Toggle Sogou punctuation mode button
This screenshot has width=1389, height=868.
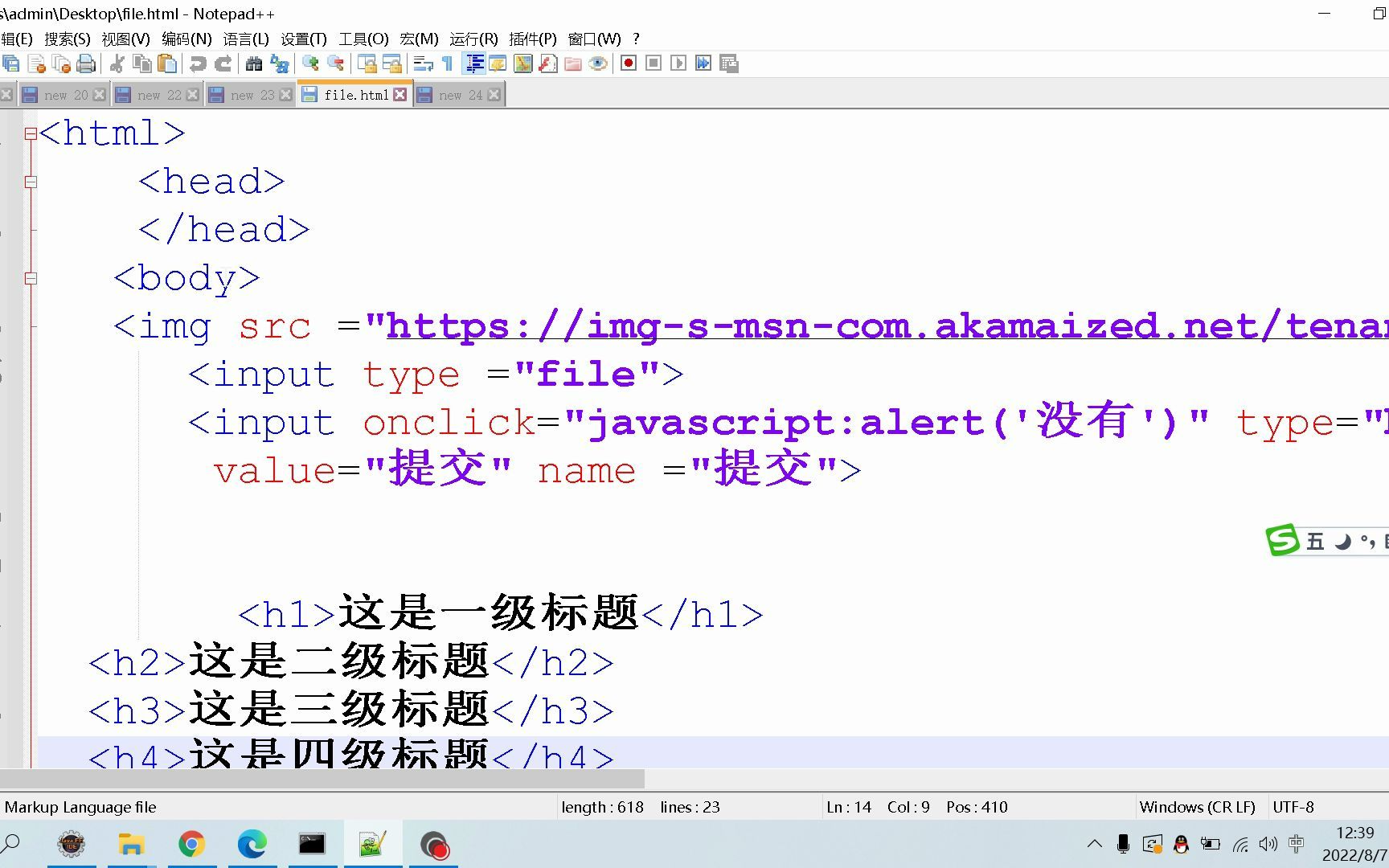(x=1367, y=542)
